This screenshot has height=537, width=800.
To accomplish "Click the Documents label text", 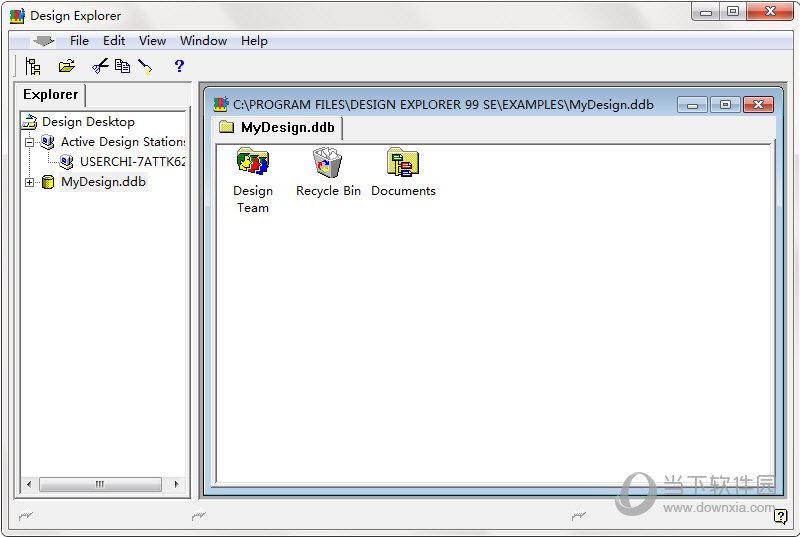I will pyautogui.click(x=403, y=191).
